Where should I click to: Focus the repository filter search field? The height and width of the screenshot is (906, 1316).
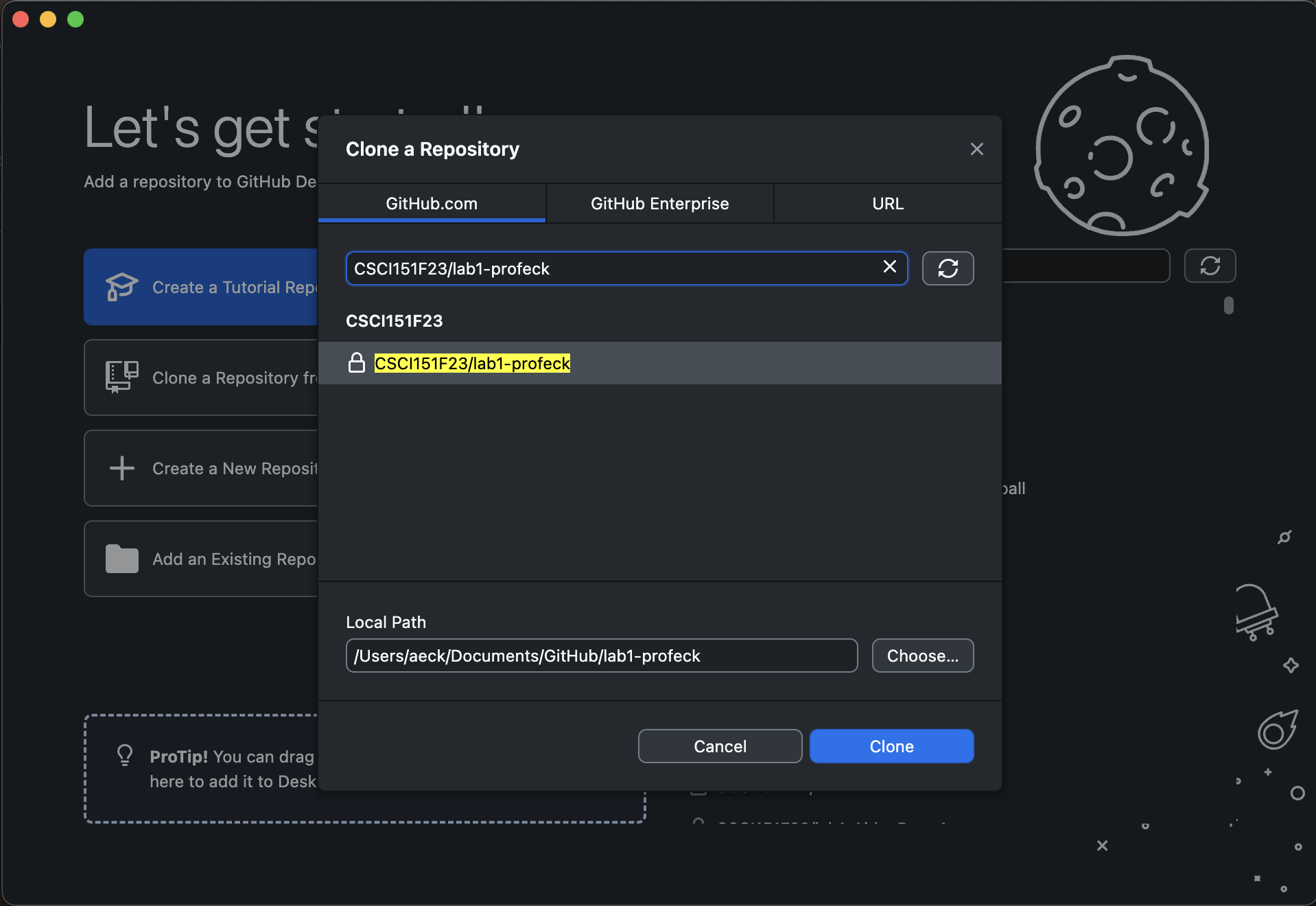(611, 268)
